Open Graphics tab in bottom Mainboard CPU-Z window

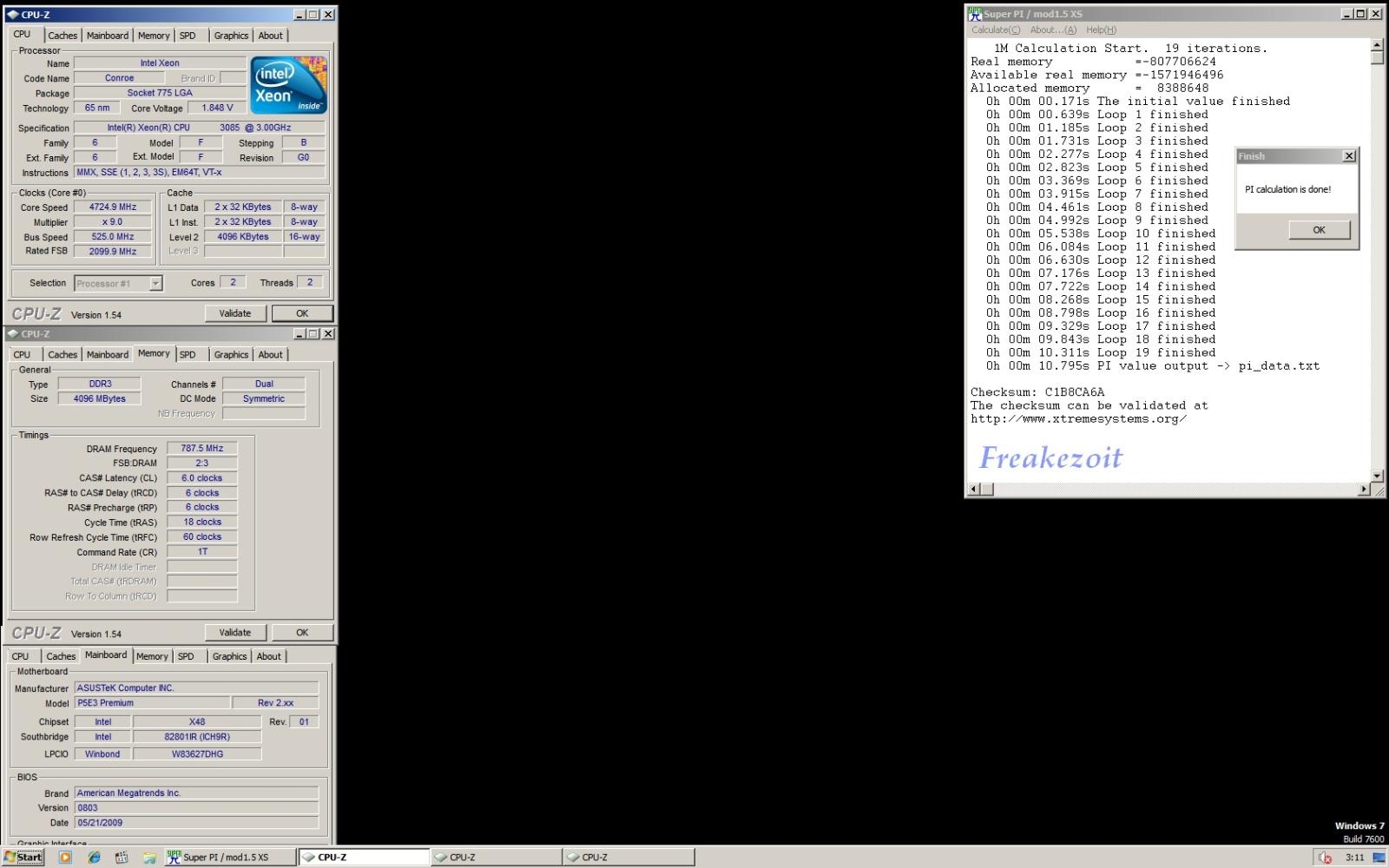coord(230,656)
